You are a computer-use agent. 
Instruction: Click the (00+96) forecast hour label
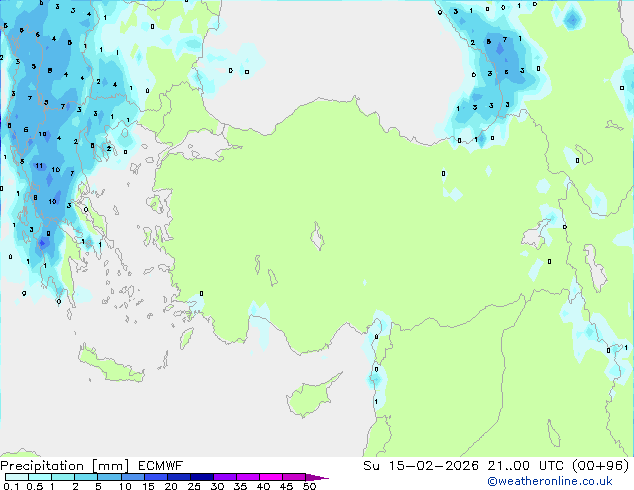pos(597,465)
